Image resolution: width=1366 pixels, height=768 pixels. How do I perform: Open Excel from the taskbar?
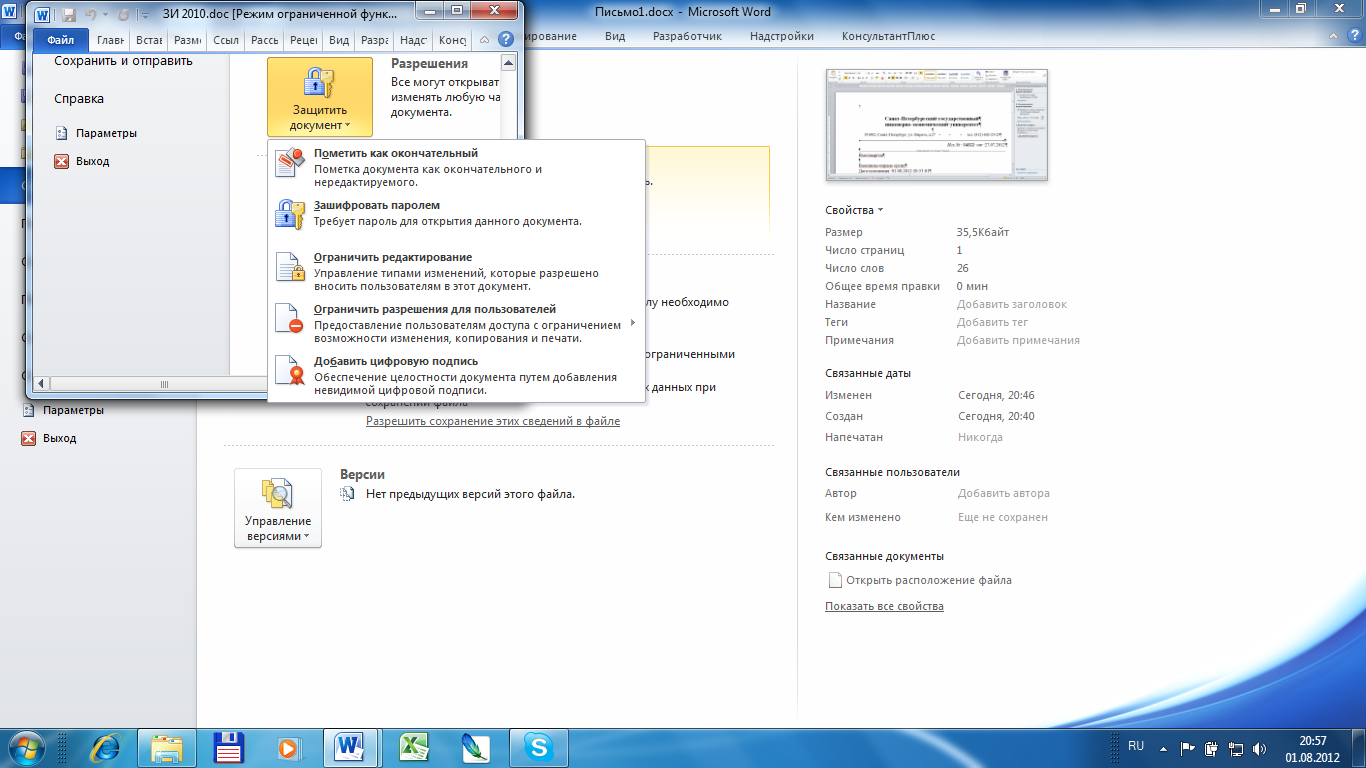(414, 747)
